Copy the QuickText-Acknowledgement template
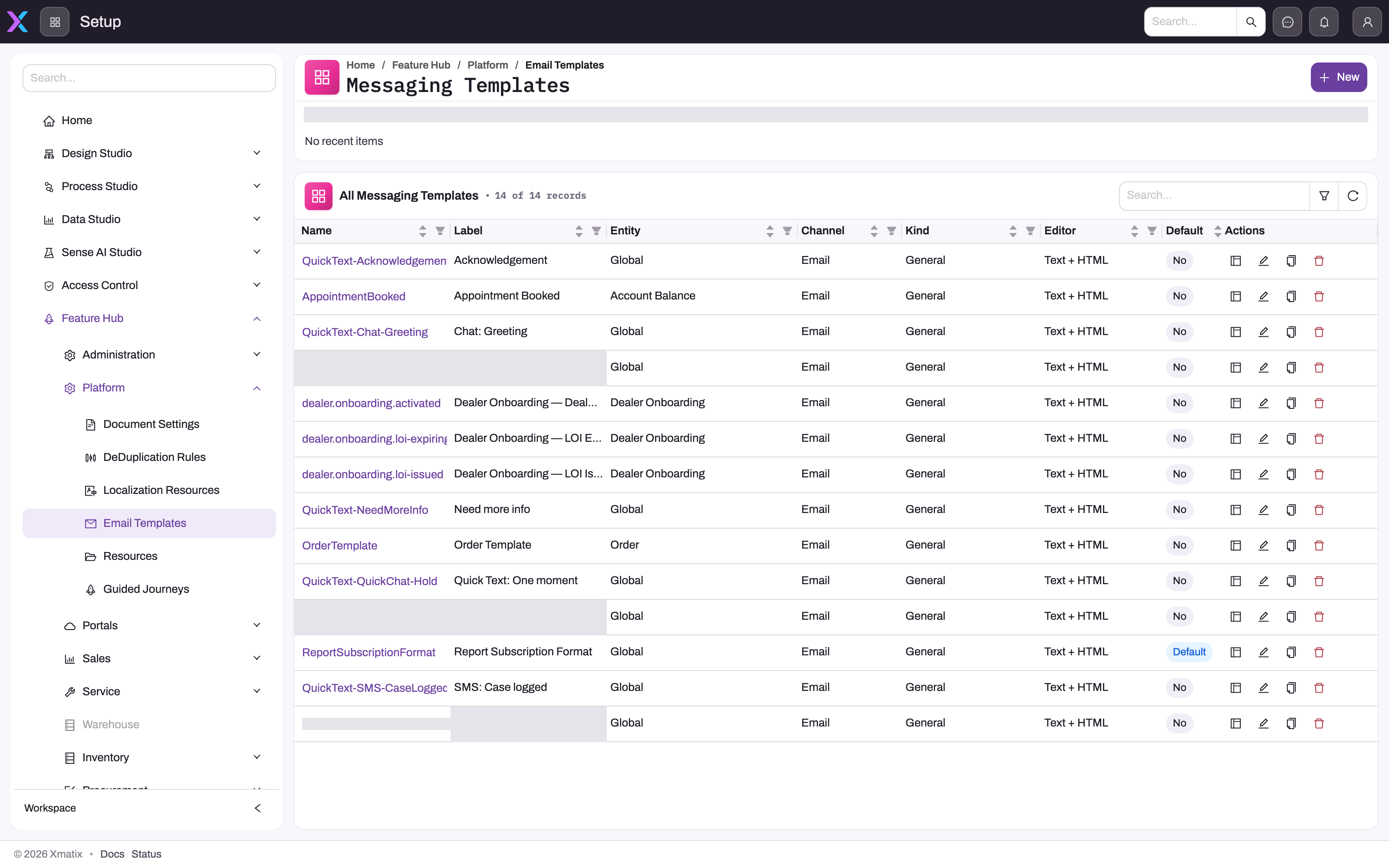This screenshot has height=868, width=1389. 1291,261
